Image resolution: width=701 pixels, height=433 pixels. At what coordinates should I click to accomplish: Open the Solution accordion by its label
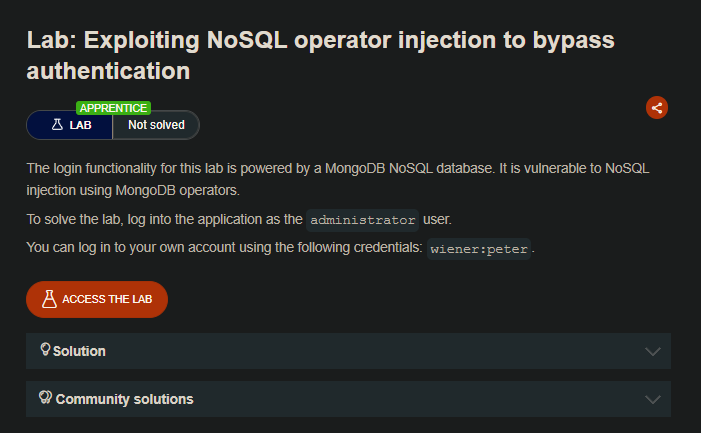[x=79, y=351]
